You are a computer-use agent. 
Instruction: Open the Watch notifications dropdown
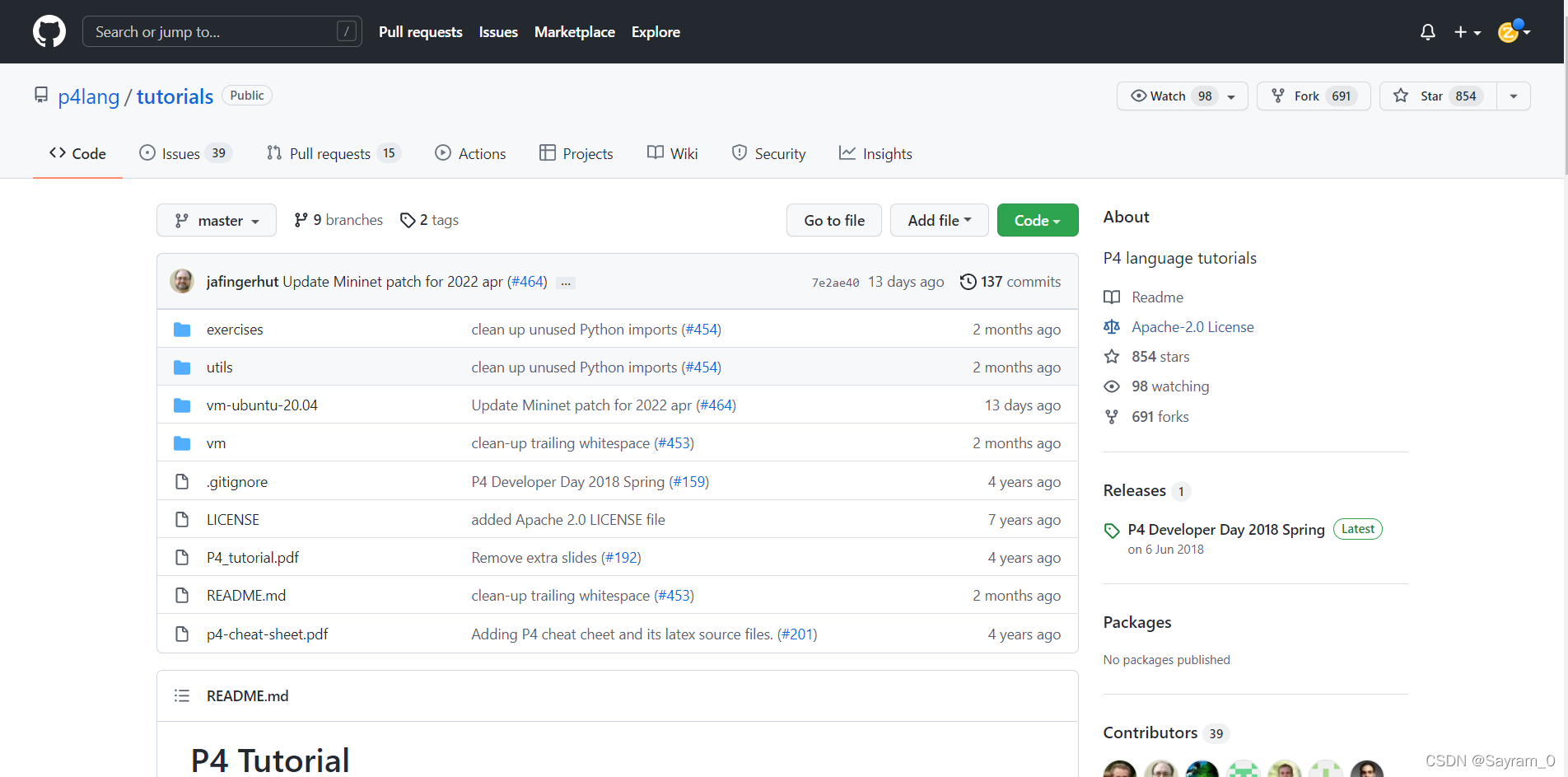(1183, 96)
